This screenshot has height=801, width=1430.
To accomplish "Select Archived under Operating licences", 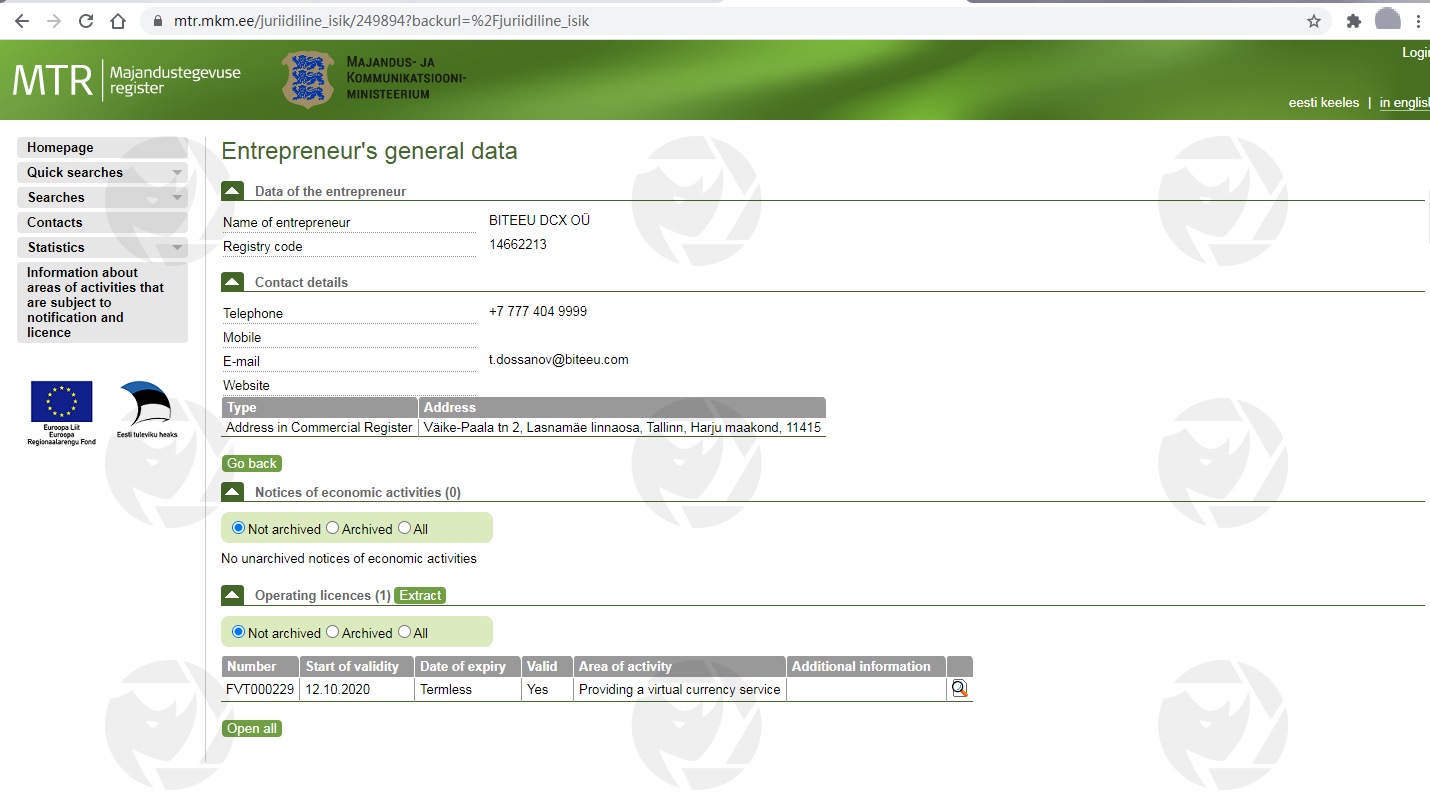I will click(x=333, y=632).
